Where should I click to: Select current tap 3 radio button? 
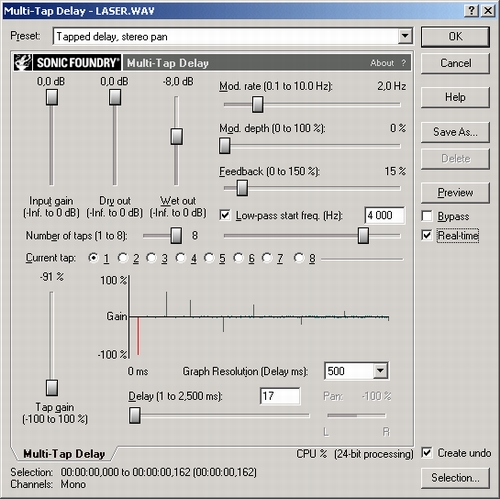[152, 258]
